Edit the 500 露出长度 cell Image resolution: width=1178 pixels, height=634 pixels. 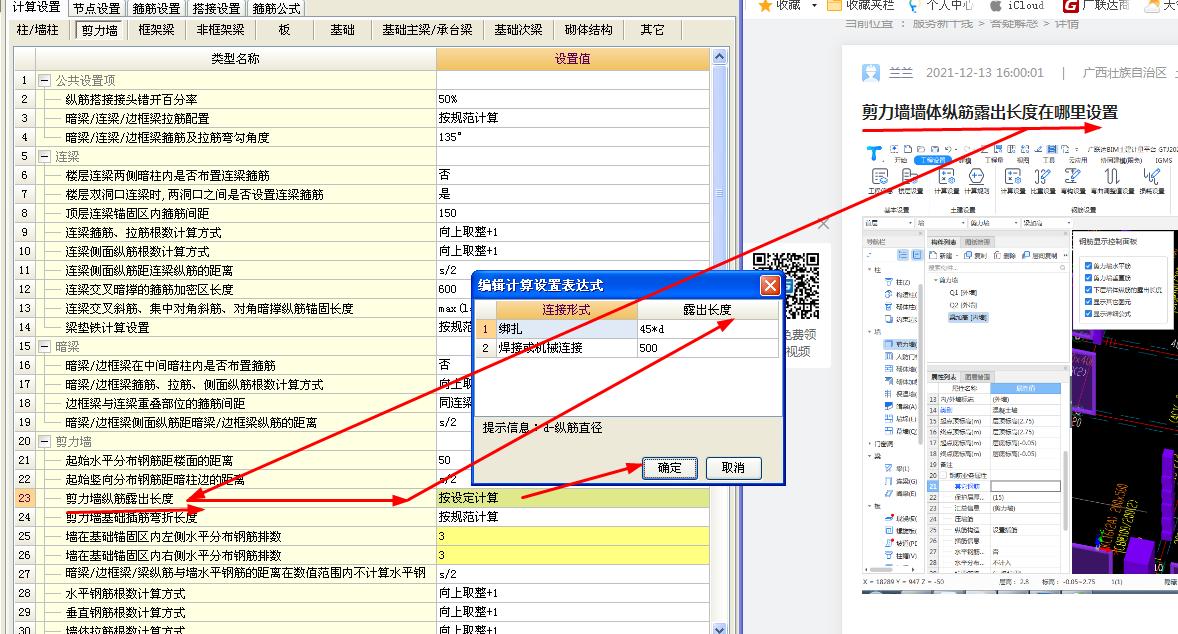[x=708, y=348]
